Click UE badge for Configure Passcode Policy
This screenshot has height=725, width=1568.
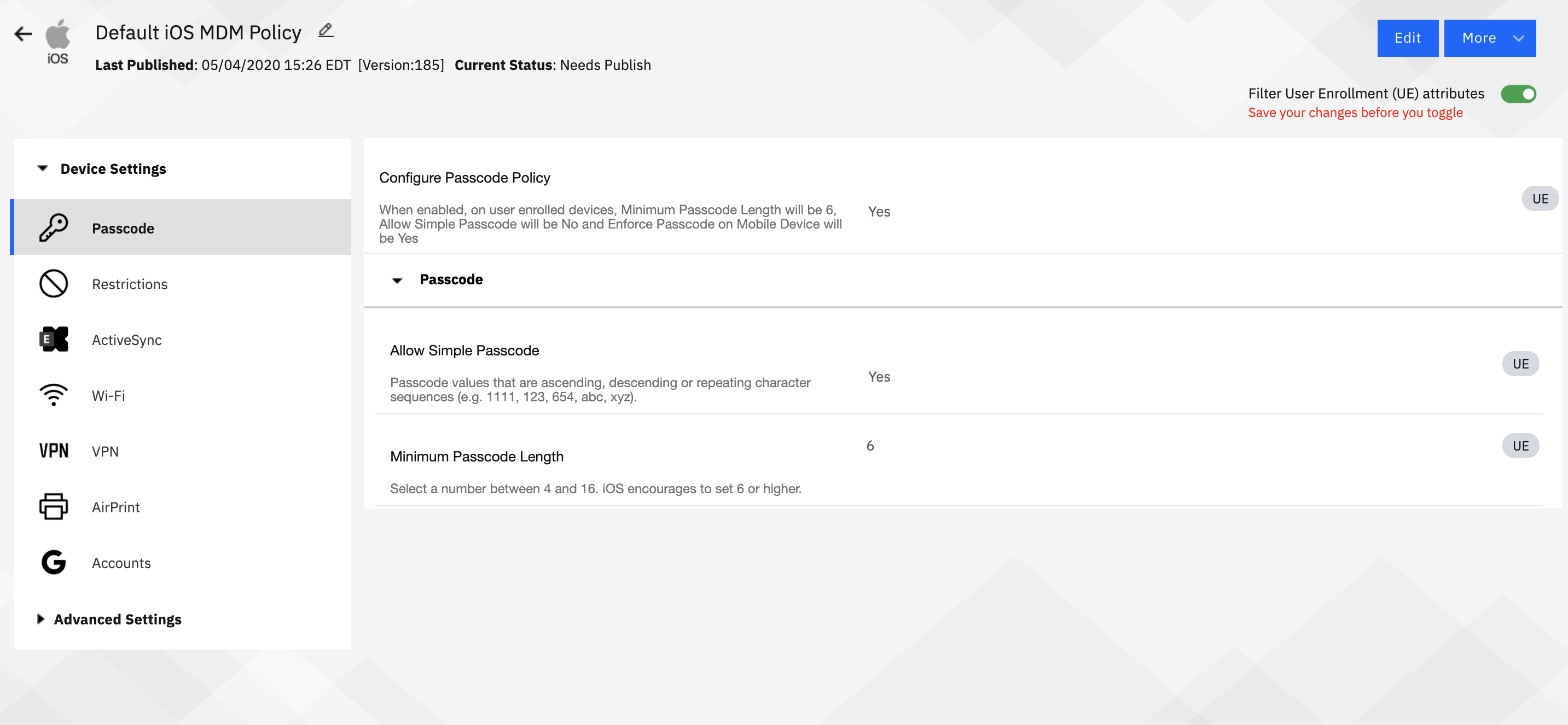1540,199
